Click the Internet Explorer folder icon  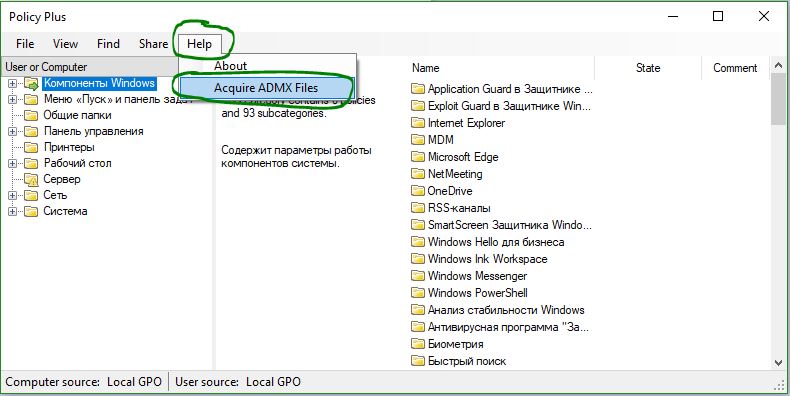pos(418,123)
